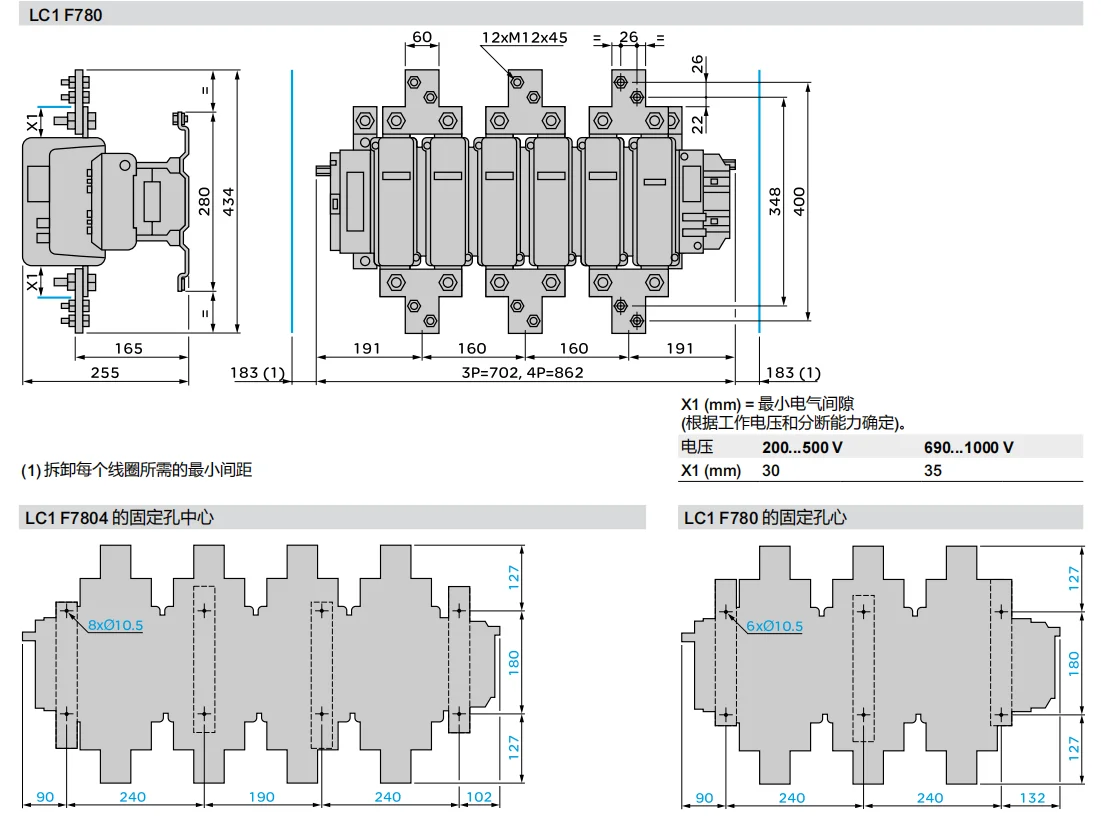Click the 132 dimension in bottom-right drawing
This screenshot has height=825, width=1101.
(x=1031, y=797)
